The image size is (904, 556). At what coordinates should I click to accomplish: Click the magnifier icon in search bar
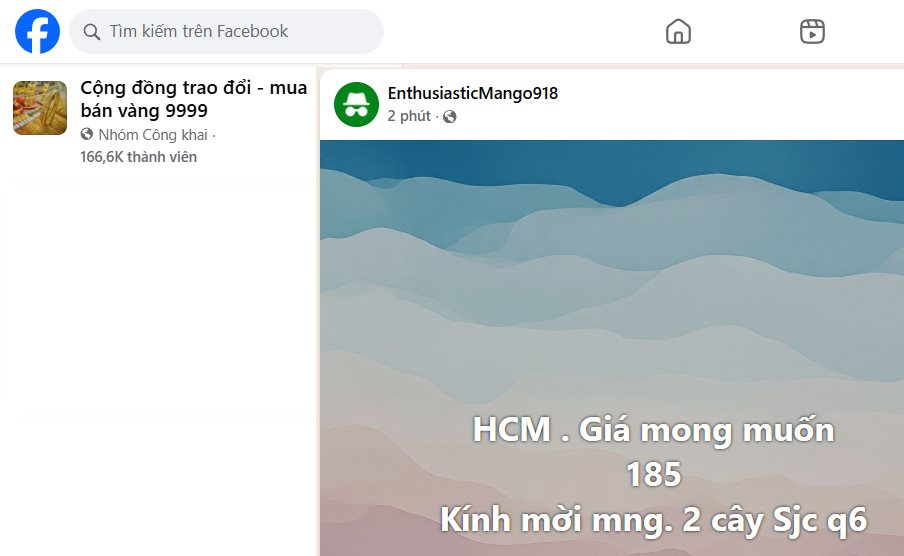92,32
